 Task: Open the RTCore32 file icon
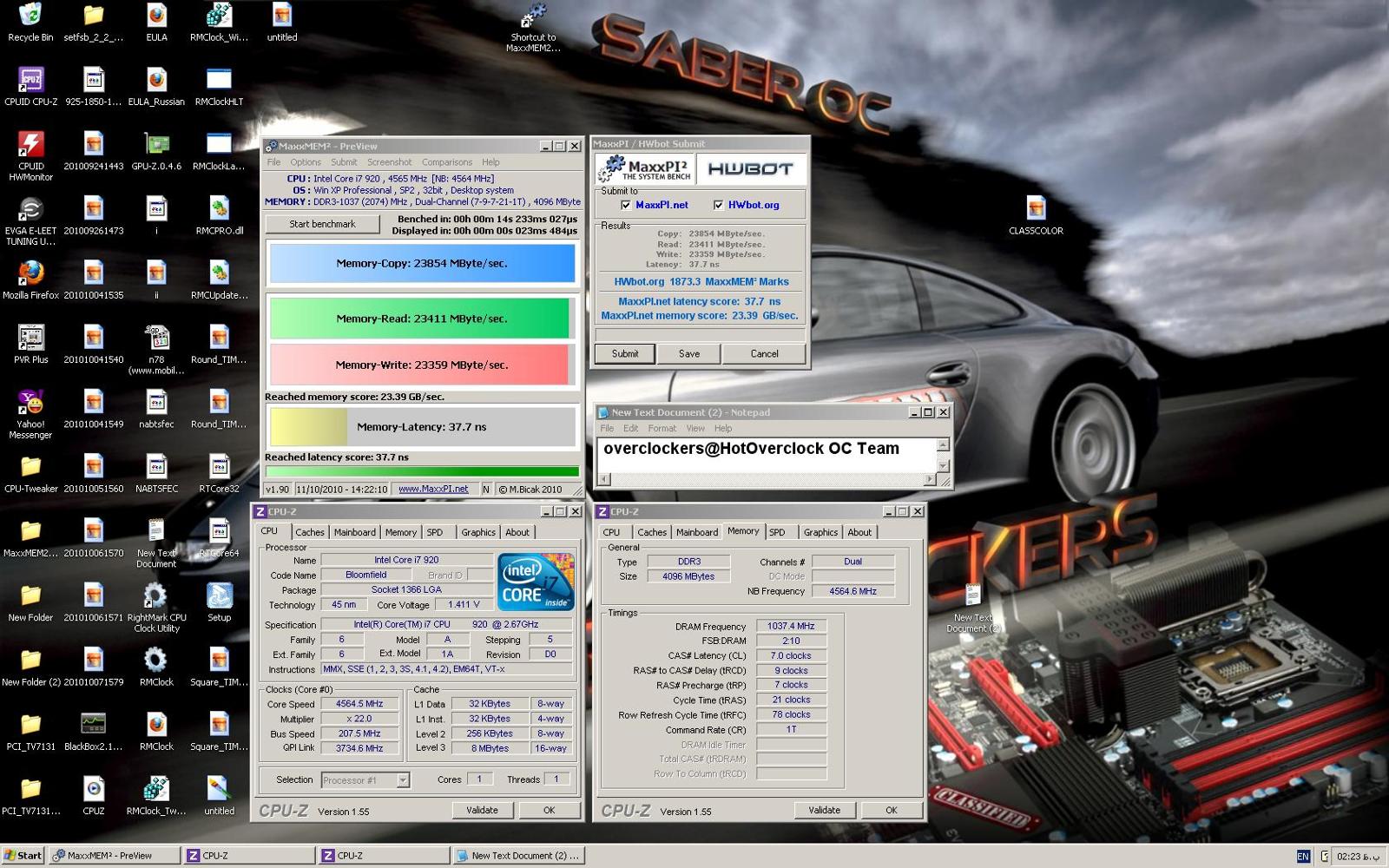[219, 473]
